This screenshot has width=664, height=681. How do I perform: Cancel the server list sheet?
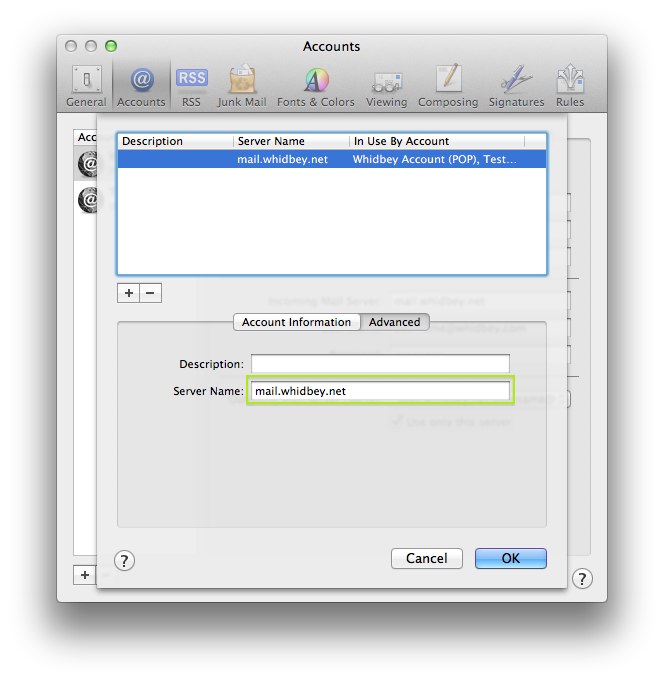[426, 559]
